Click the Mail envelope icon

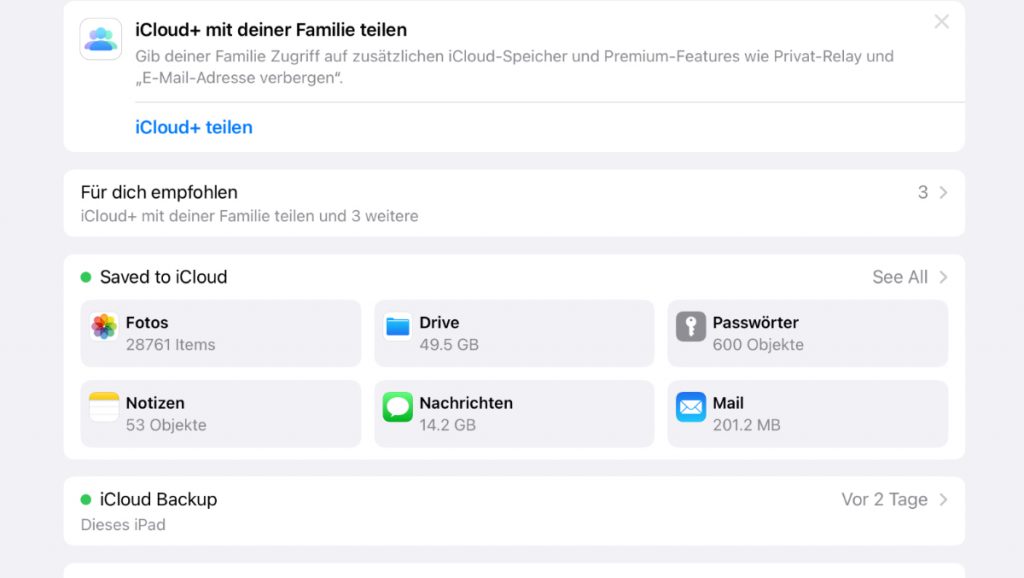691,407
